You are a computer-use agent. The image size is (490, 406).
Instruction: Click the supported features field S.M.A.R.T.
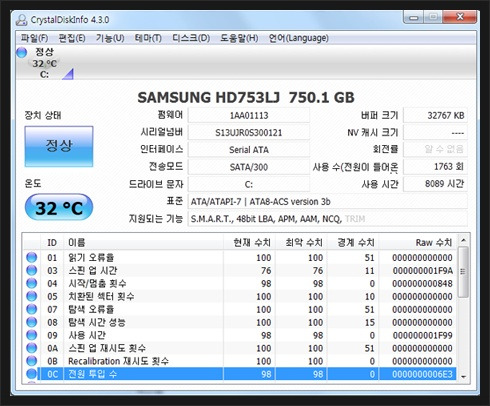click(x=328, y=219)
